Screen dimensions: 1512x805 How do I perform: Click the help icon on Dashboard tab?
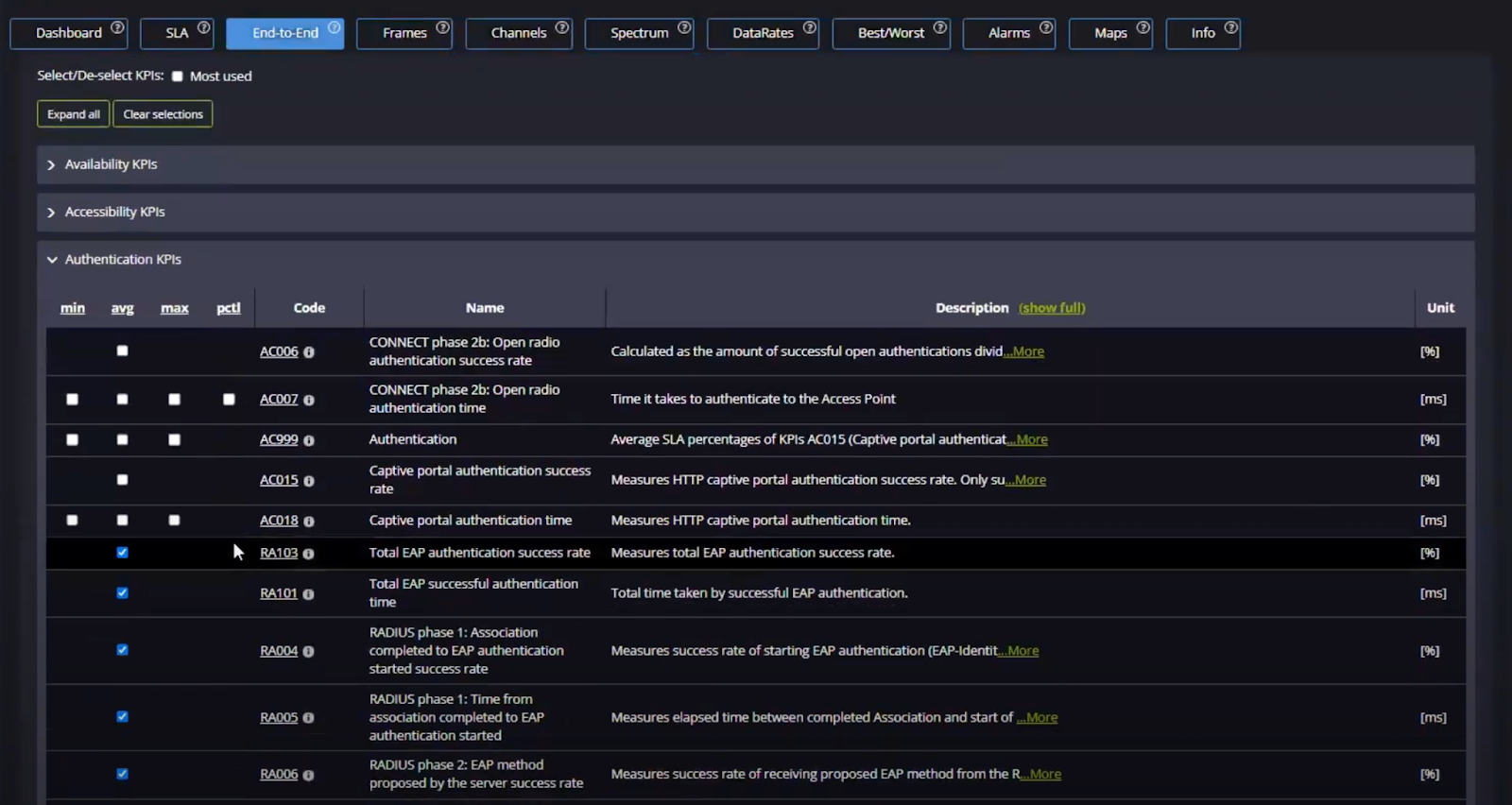117,27
